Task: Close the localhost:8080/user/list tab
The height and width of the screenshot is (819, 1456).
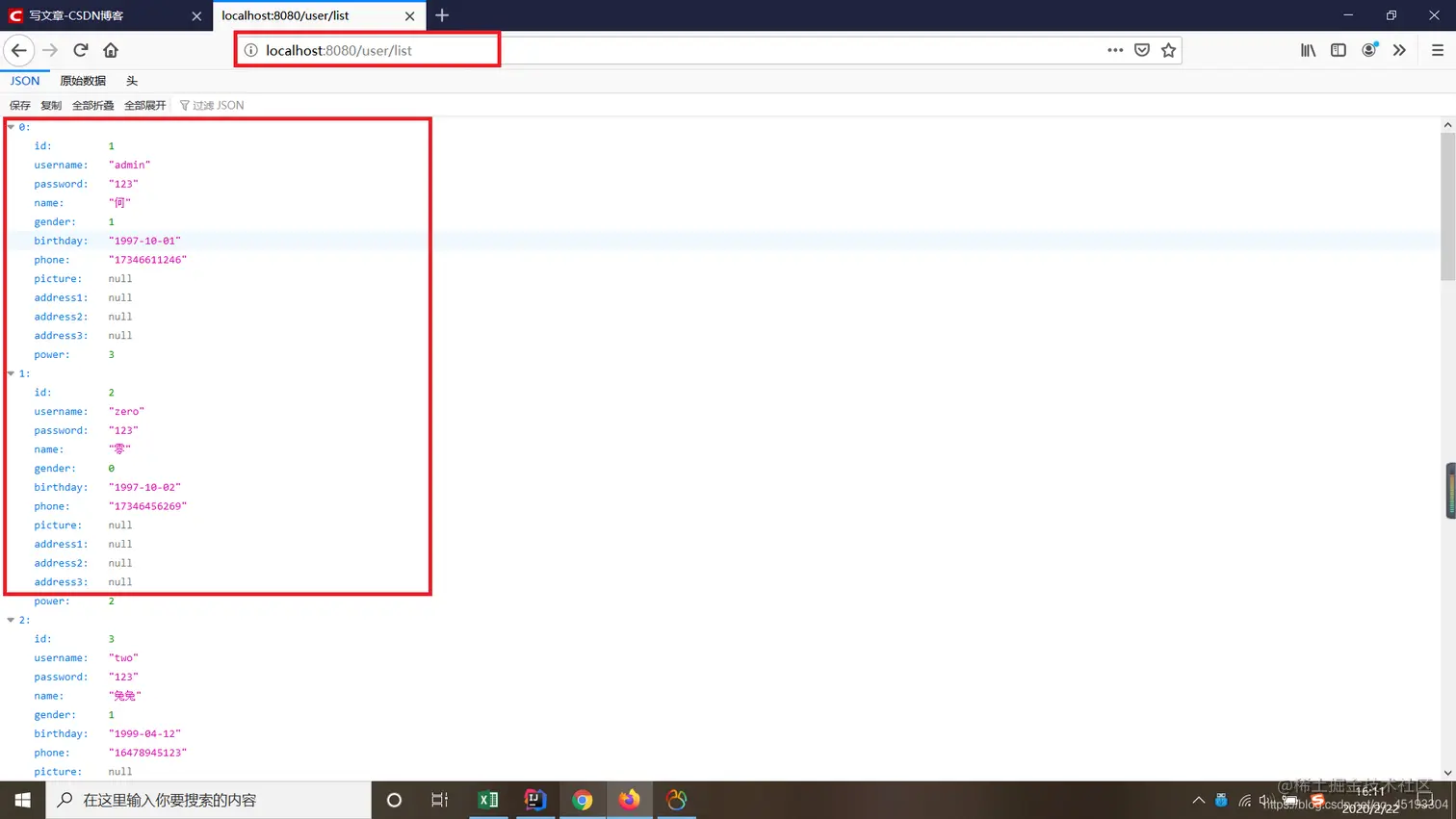Action: click(409, 16)
